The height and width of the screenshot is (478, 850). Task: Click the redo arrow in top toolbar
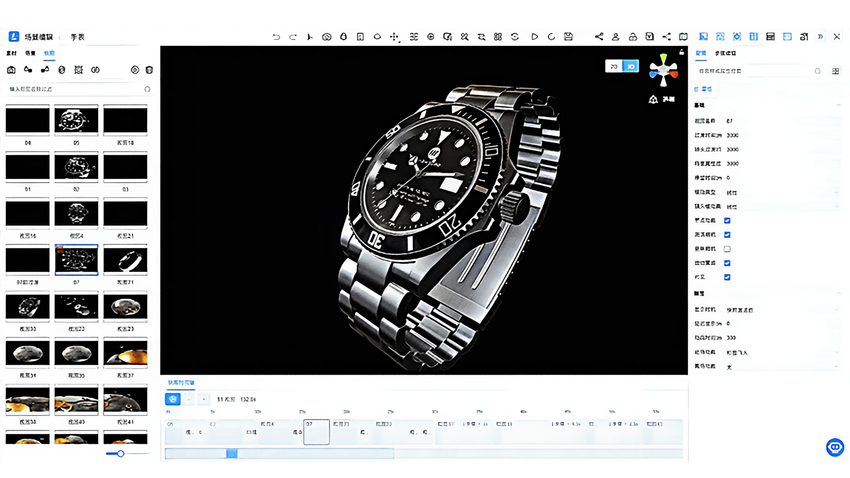click(293, 37)
